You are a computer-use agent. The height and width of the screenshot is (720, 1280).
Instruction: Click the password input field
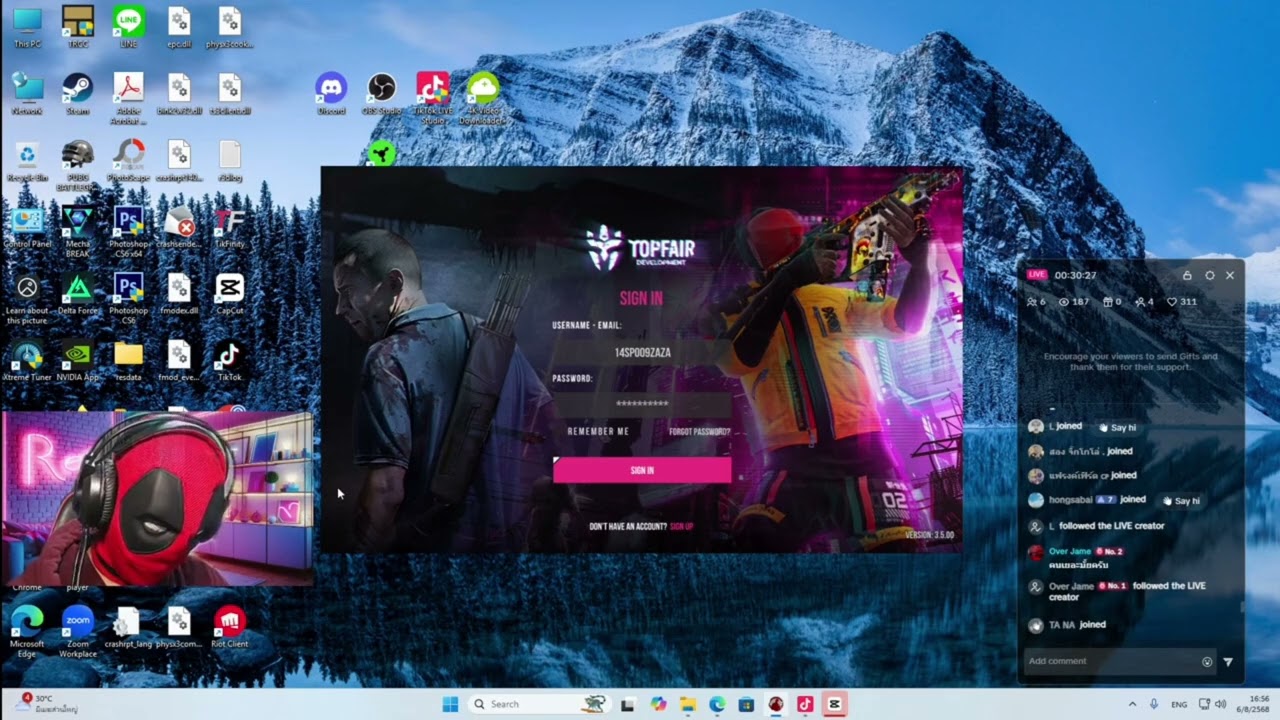tap(642, 403)
